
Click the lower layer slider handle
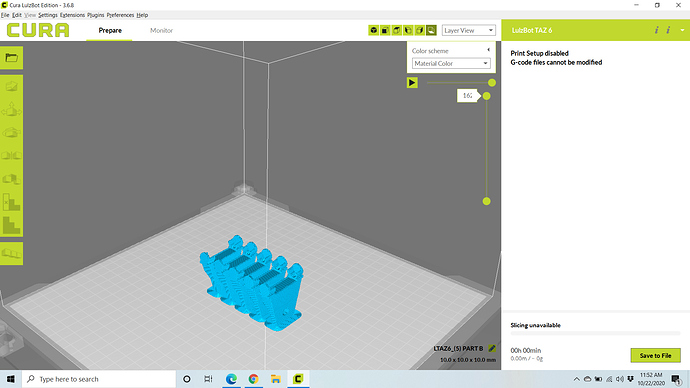pyautogui.click(x=486, y=201)
